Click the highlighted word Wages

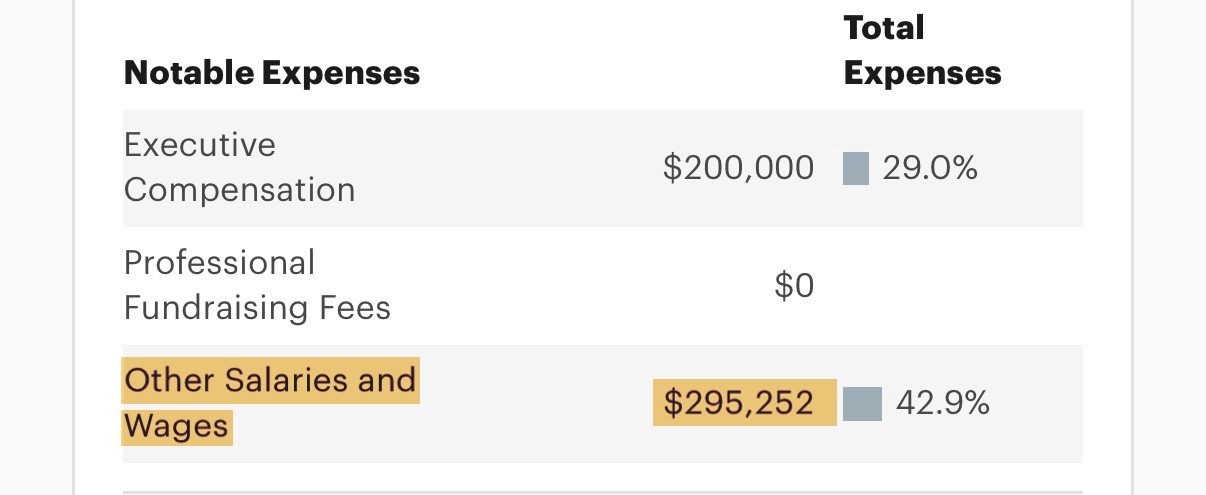point(176,427)
